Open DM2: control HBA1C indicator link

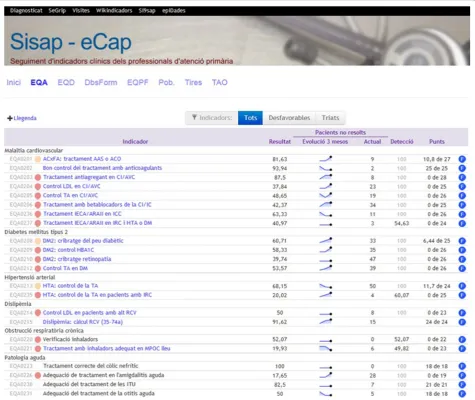click(68, 250)
